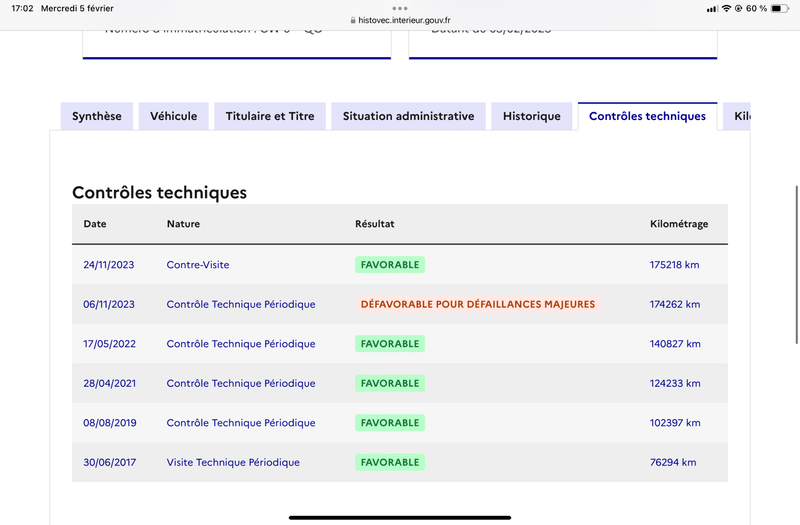Open the Synthèse tab
This screenshot has width=800, height=525.
[97, 116]
